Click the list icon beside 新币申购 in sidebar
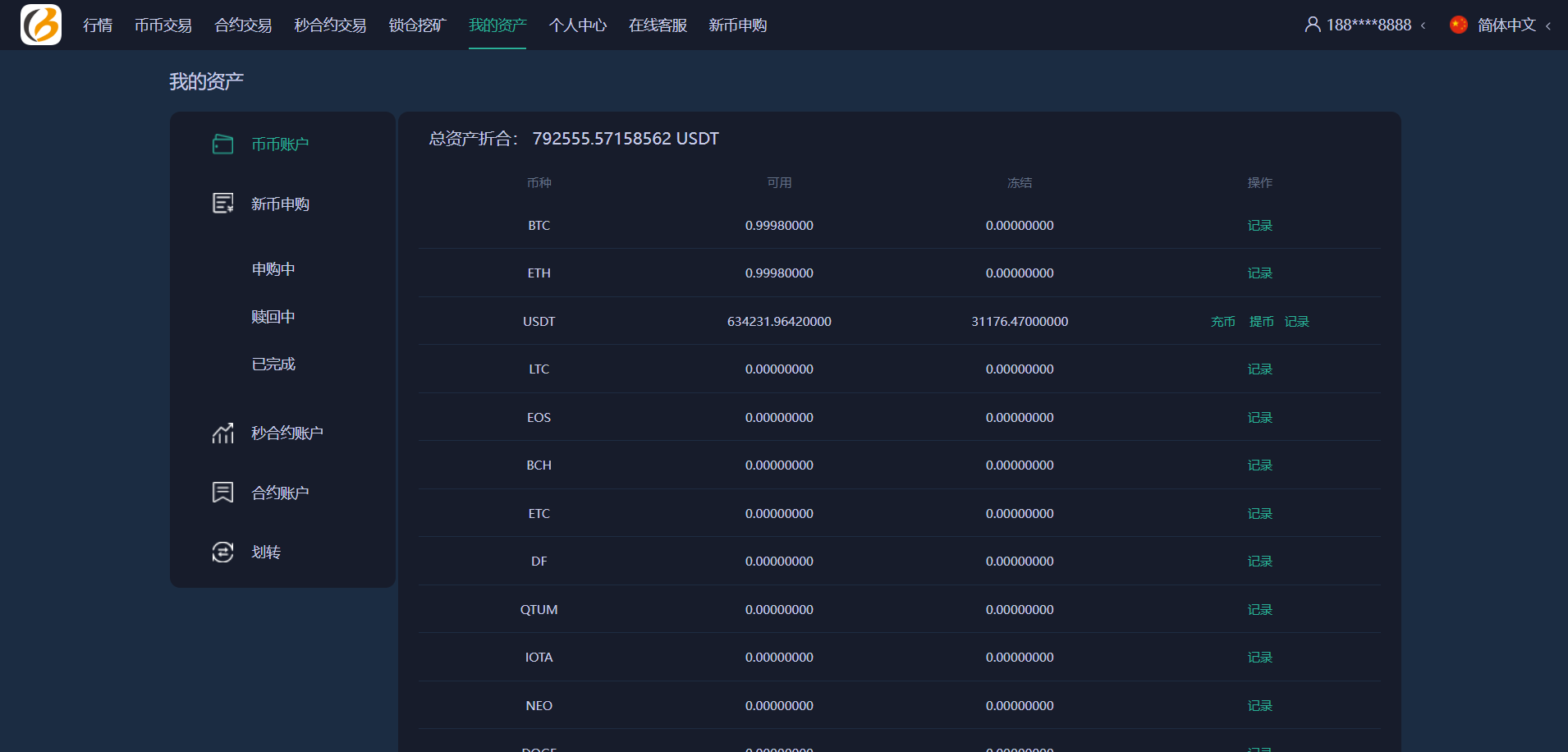Image resolution: width=1568 pixels, height=752 pixels. [x=222, y=204]
